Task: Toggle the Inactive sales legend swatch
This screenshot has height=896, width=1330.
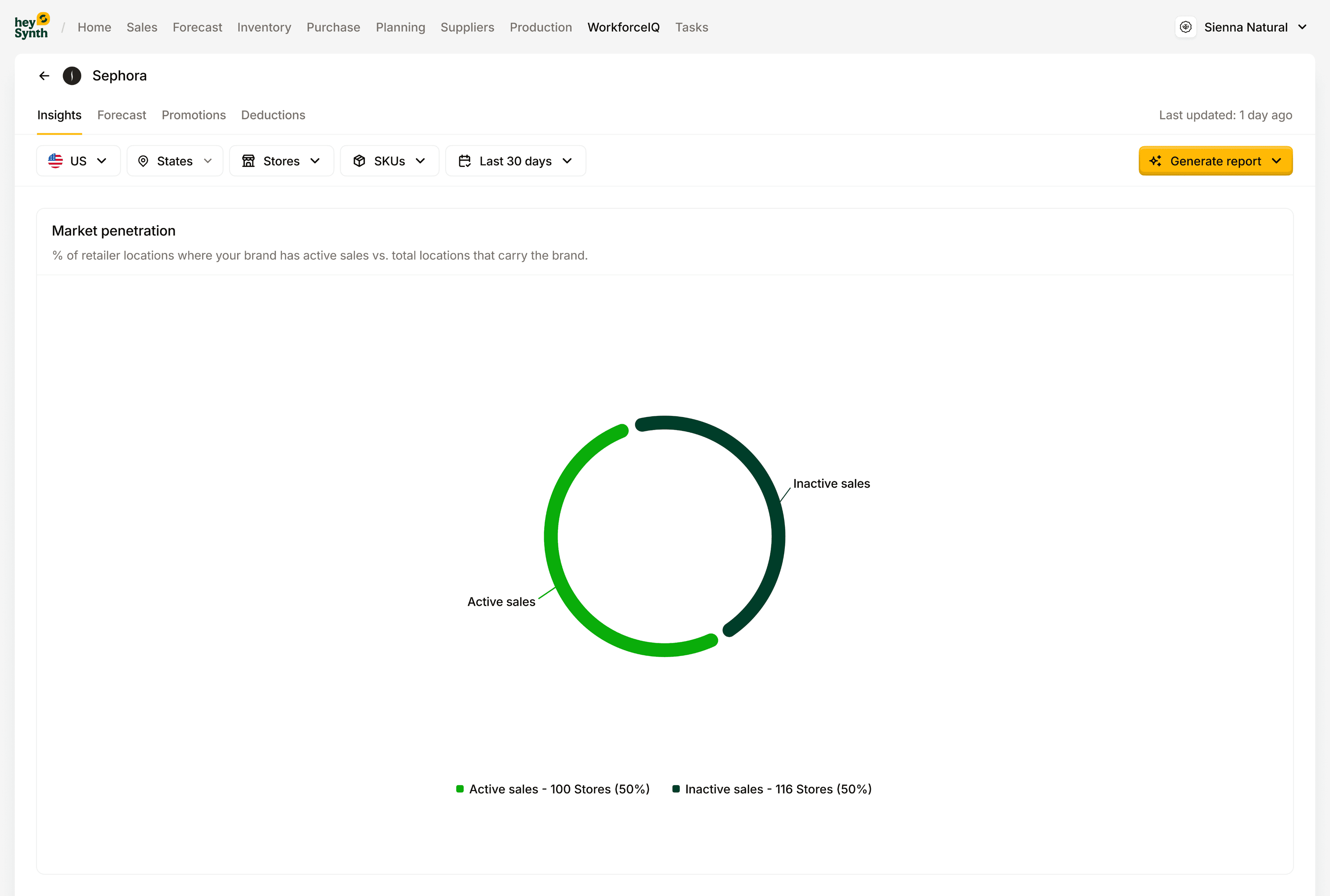Action: coord(676,789)
